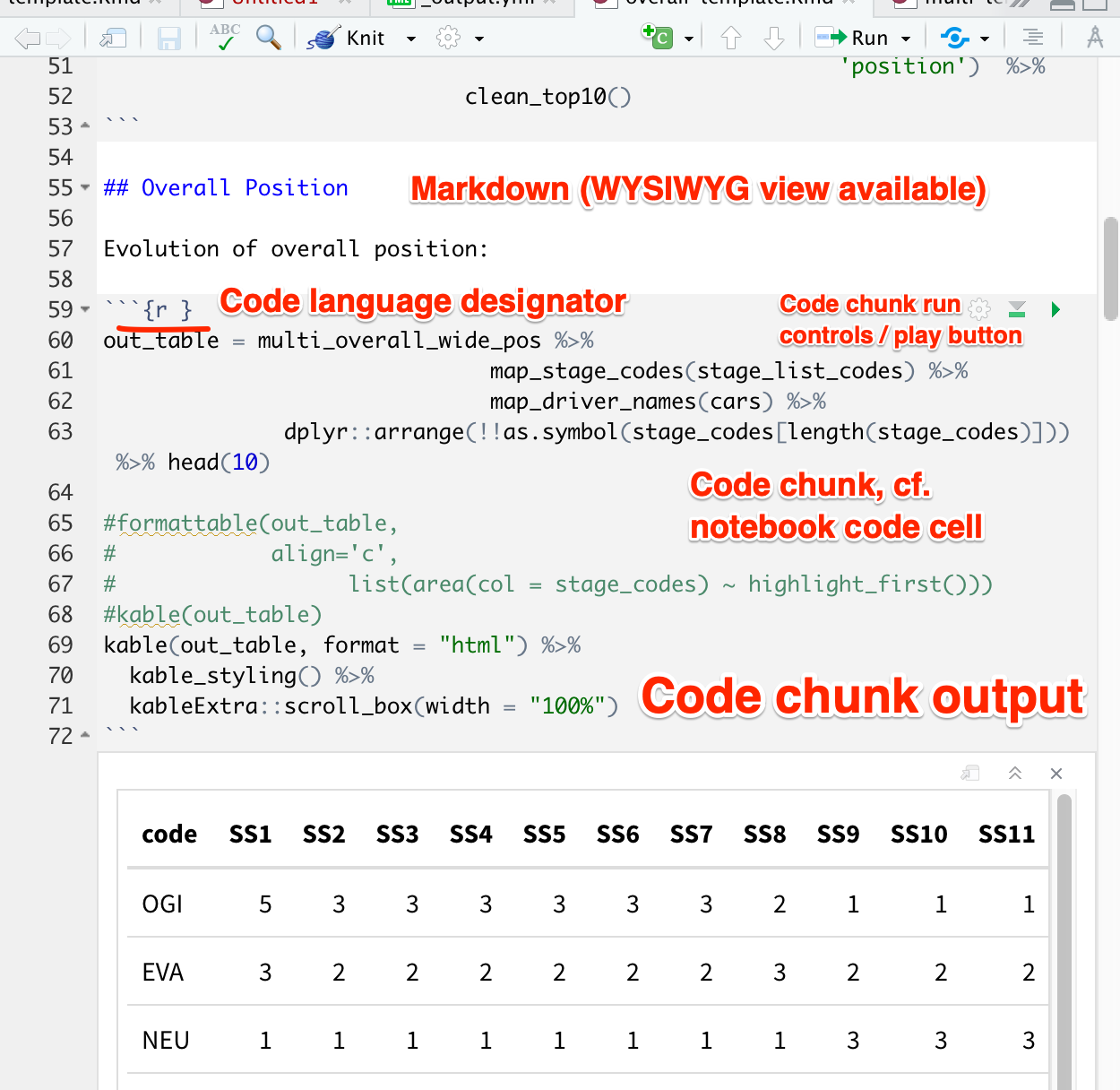Go forward to next source location

[58, 38]
